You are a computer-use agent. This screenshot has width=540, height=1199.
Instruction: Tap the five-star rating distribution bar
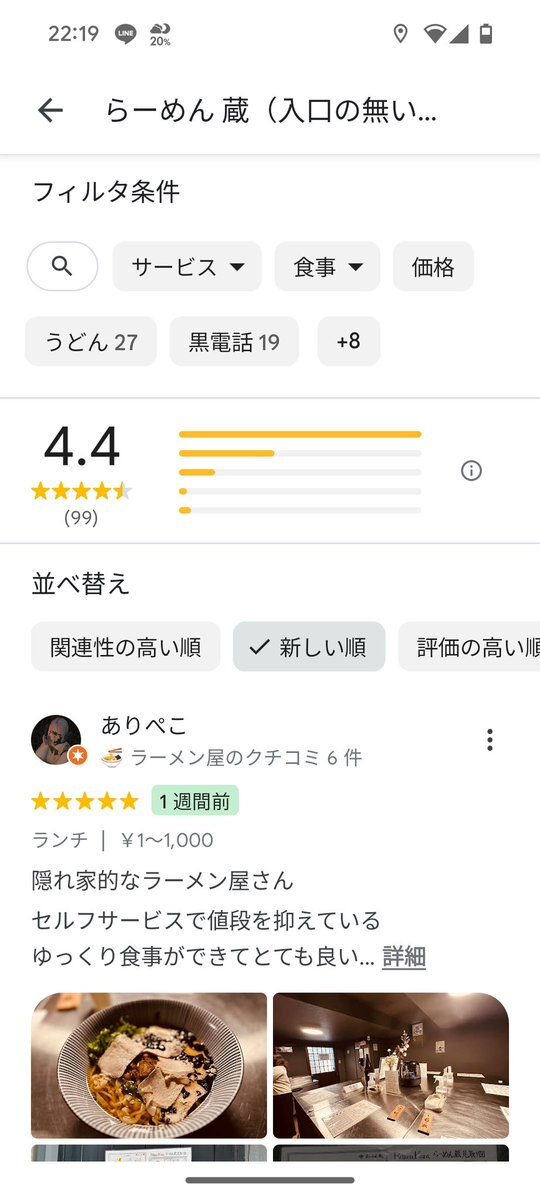pyautogui.click(x=300, y=434)
